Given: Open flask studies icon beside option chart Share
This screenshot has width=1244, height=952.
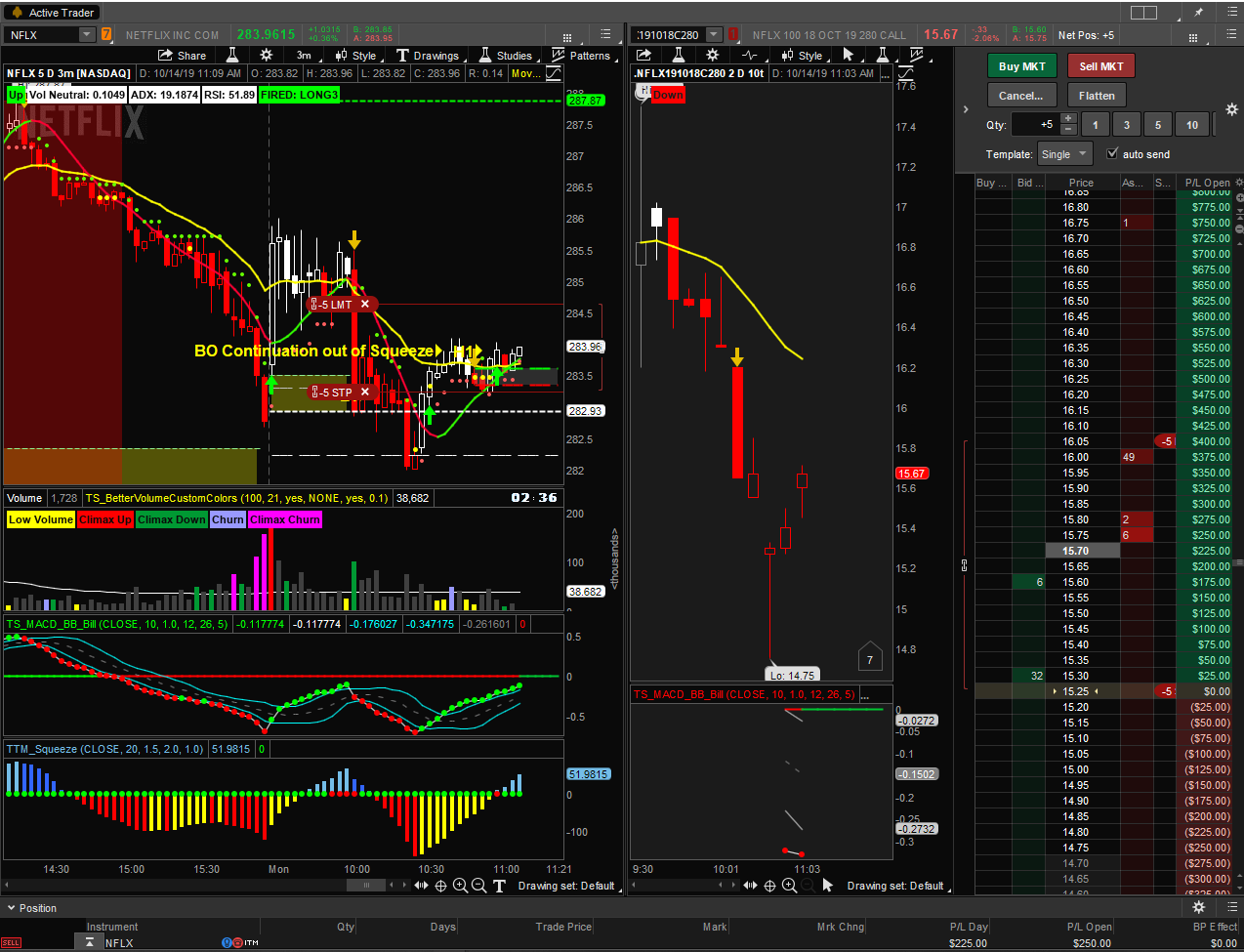Looking at the screenshot, I should coord(679,56).
